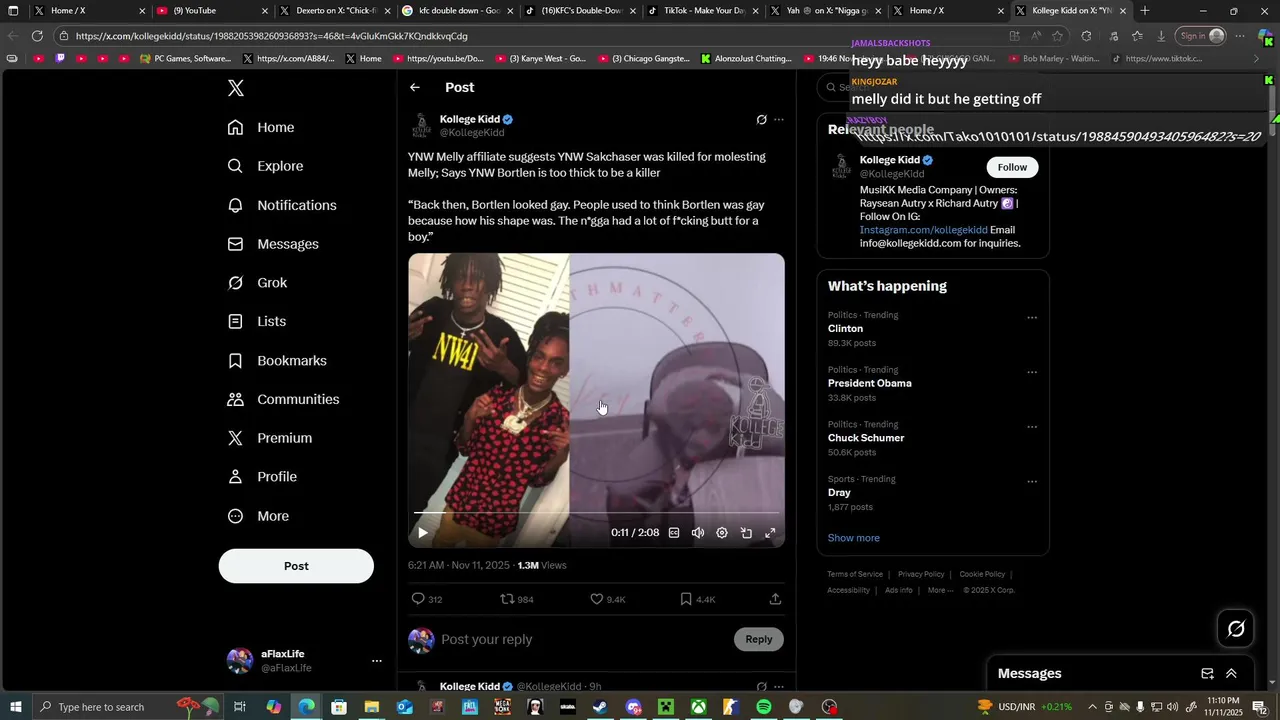Switch to the Dexerto on X tab
The height and width of the screenshot is (720, 1280).
pos(336,11)
